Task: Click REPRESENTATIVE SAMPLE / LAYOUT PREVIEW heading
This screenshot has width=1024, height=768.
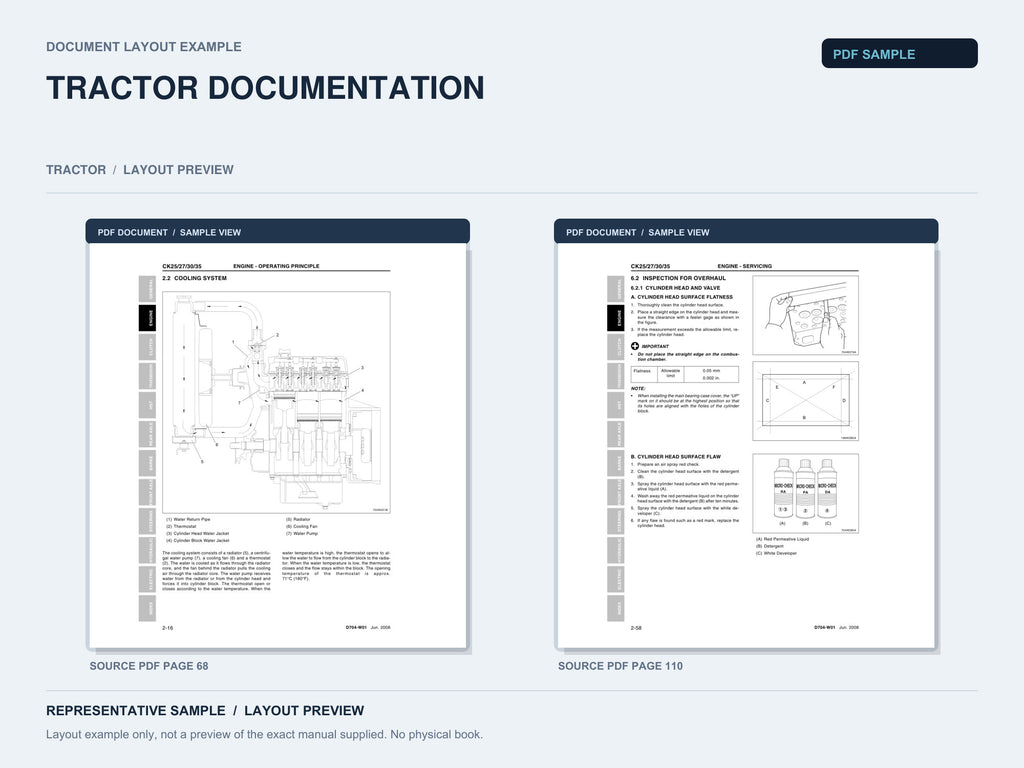Action: tap(205, 711)
